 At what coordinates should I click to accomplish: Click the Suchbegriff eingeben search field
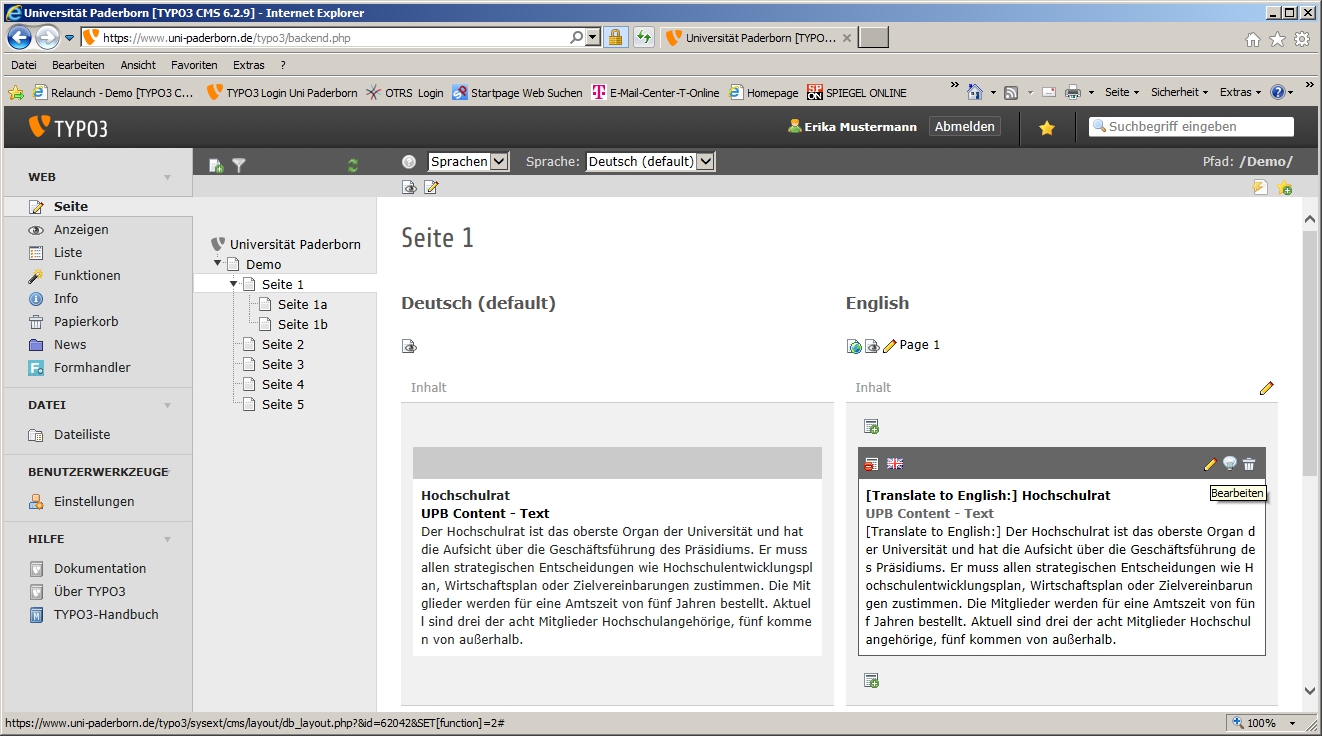1191,127
